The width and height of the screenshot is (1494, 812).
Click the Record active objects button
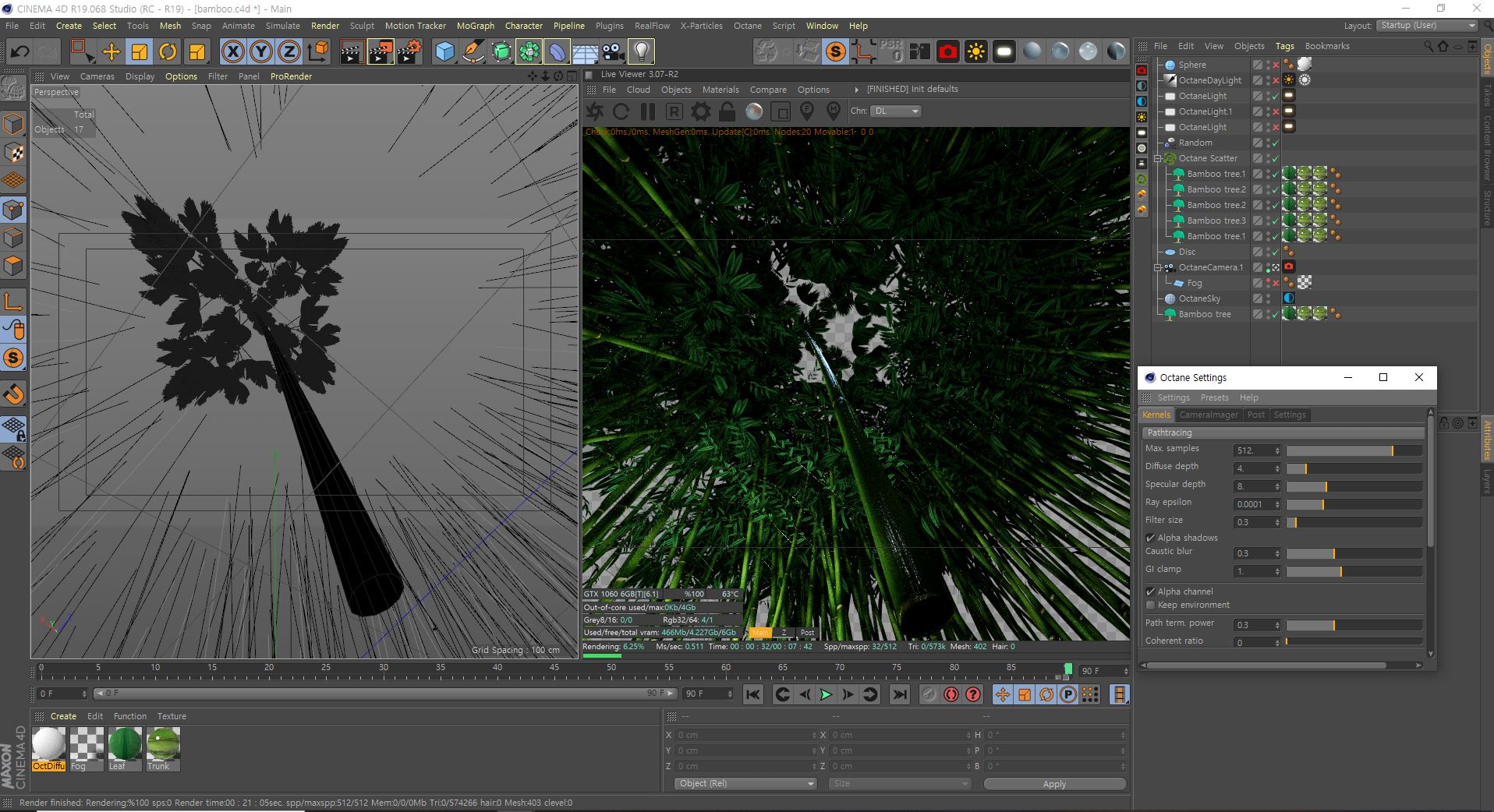pyautogui.click(x=928, y=694)
